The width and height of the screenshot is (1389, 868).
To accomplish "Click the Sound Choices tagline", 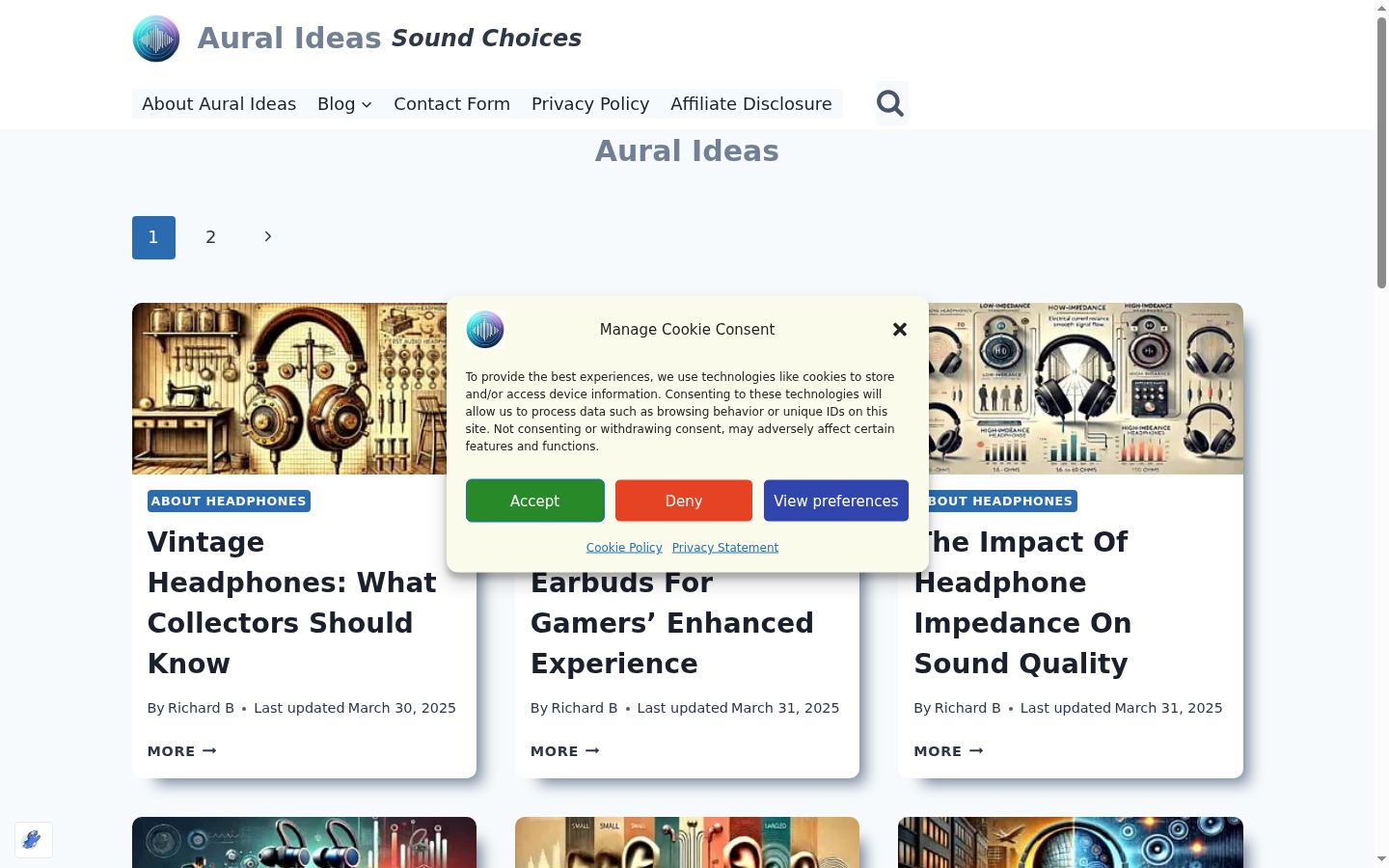I will [486, 39].
